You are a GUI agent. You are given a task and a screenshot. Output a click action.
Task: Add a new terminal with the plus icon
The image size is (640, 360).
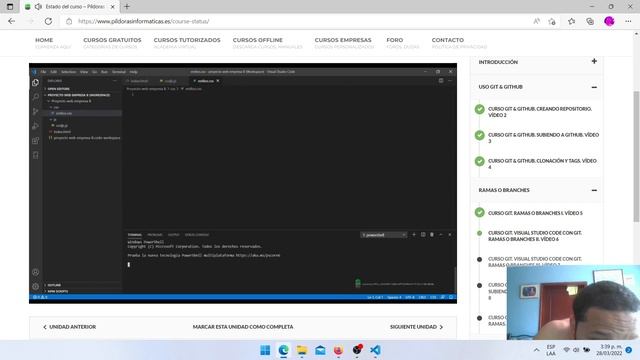pyautogui.click(x=414, y=235)
